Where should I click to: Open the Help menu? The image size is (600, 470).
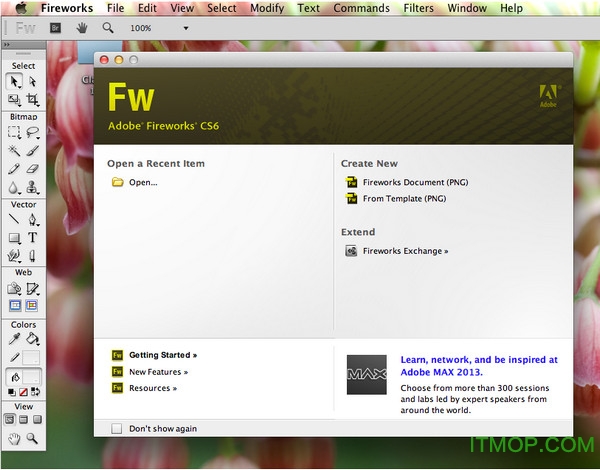(511, 8)
